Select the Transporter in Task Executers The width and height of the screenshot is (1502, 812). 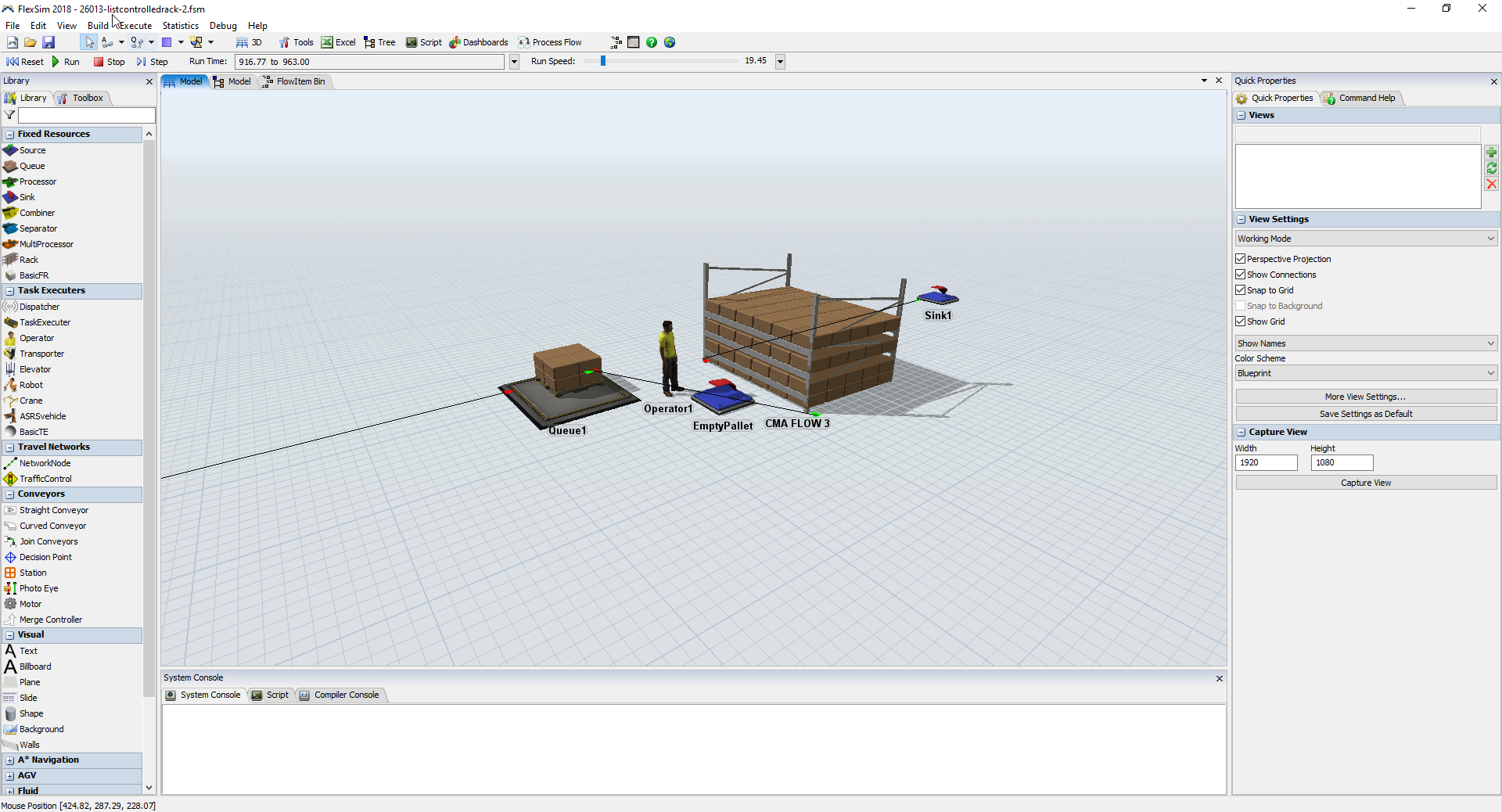pos(41,354)
